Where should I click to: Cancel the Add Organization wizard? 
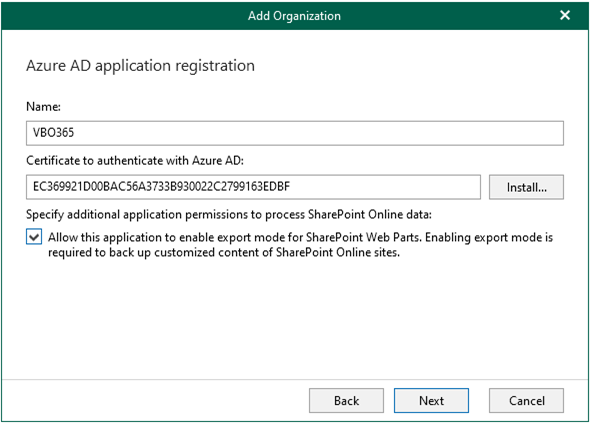[526, 400]
